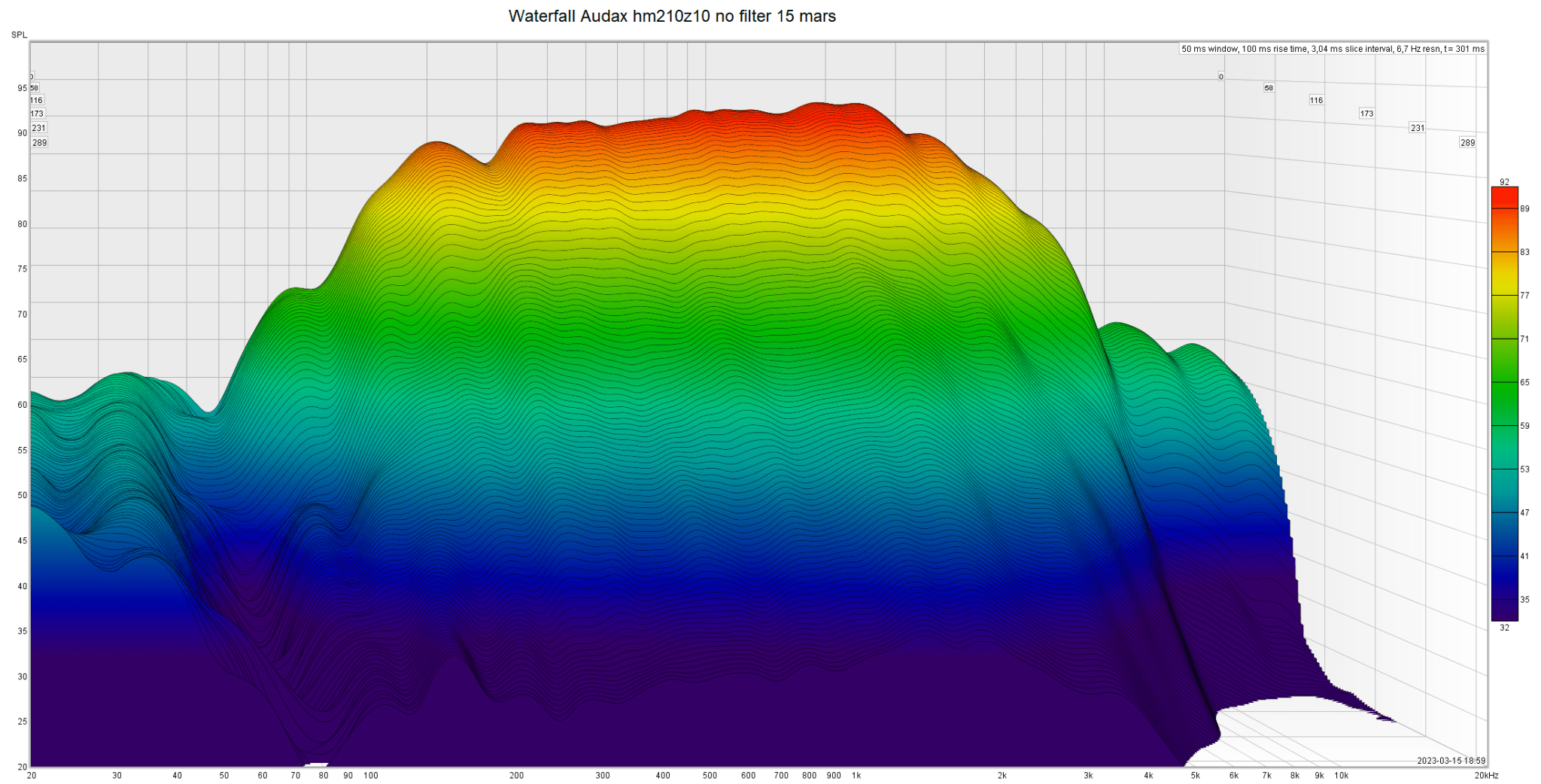The width and height of the screenshot is (1541, 784).
Task: Click the '600' label on the frequency axis
Action: pyautogui.click(x=748, y=776)
